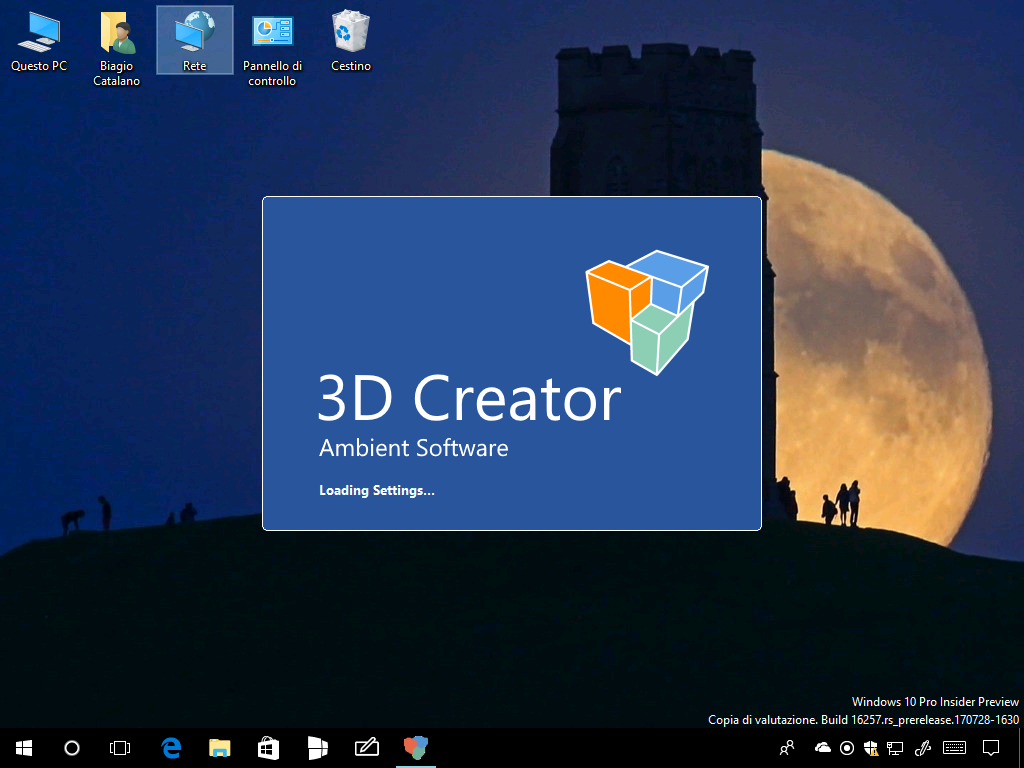Click the 3D Creator splash title

(469, 398)
